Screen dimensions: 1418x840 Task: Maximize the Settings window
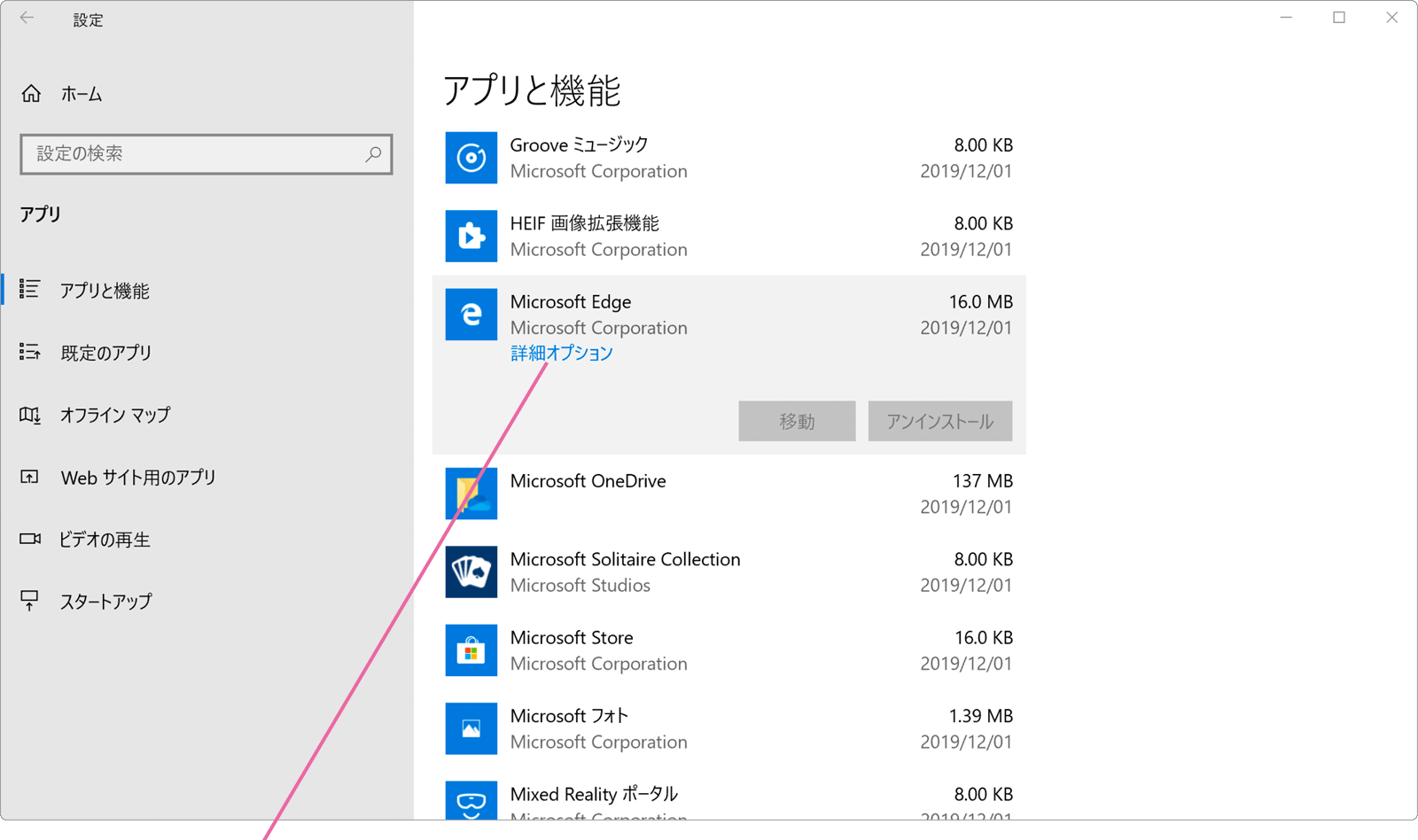(1339, 18)
